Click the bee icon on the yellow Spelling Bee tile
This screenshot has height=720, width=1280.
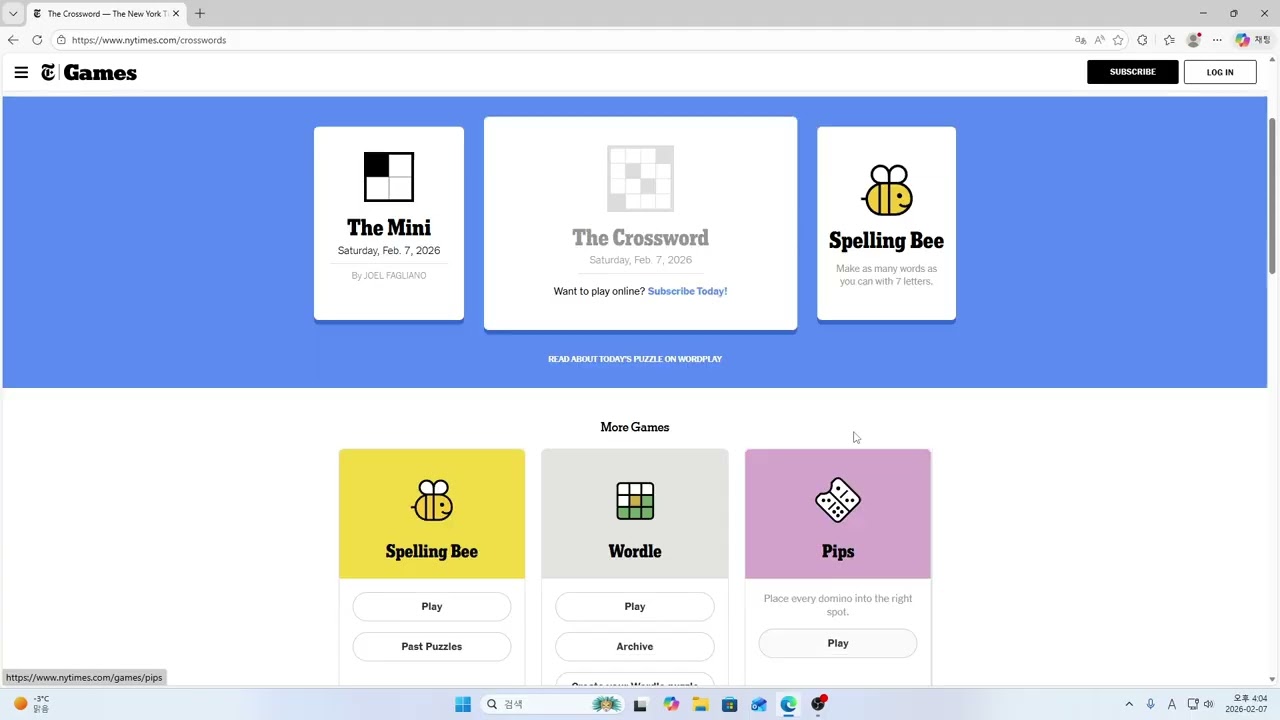coord(432,501)
